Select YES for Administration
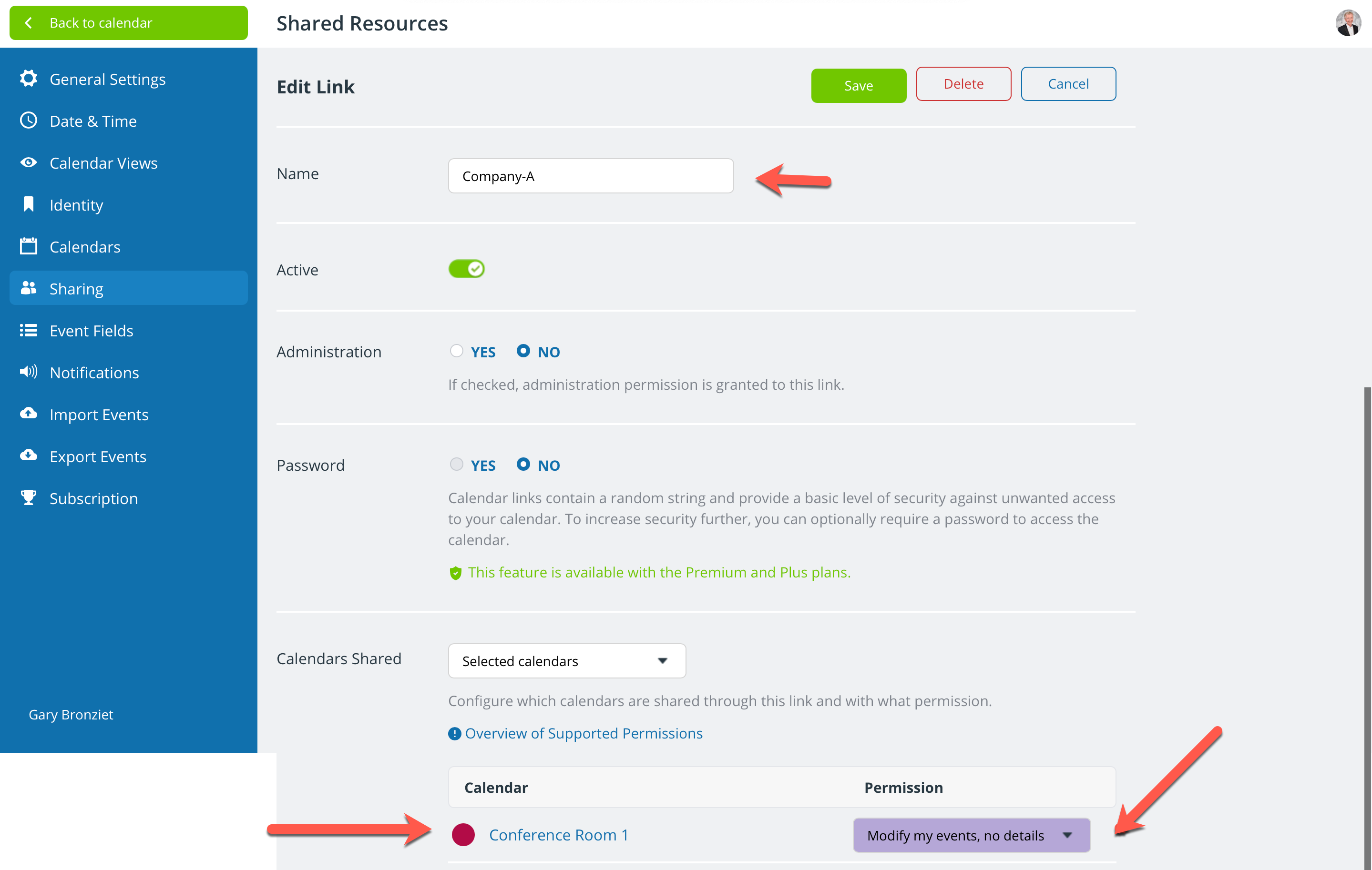 coord(456,351)
